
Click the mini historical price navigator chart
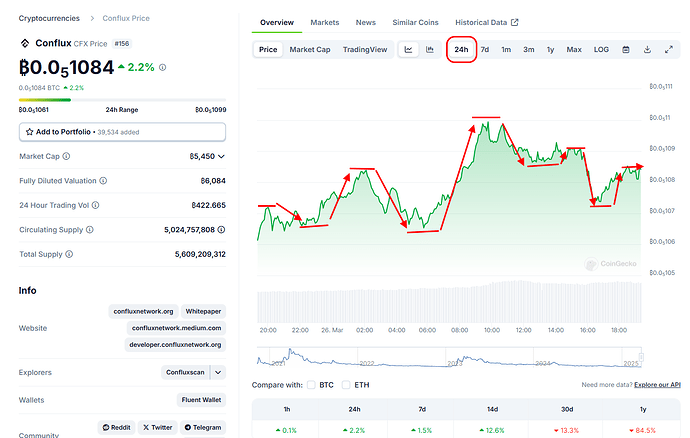(x=449, y=357)
